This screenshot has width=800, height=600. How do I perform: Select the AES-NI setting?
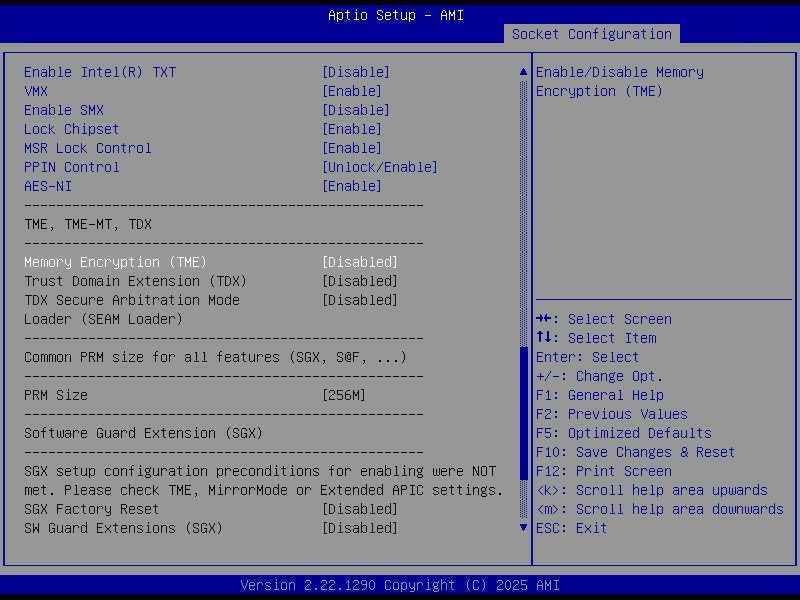pos(48,186)
